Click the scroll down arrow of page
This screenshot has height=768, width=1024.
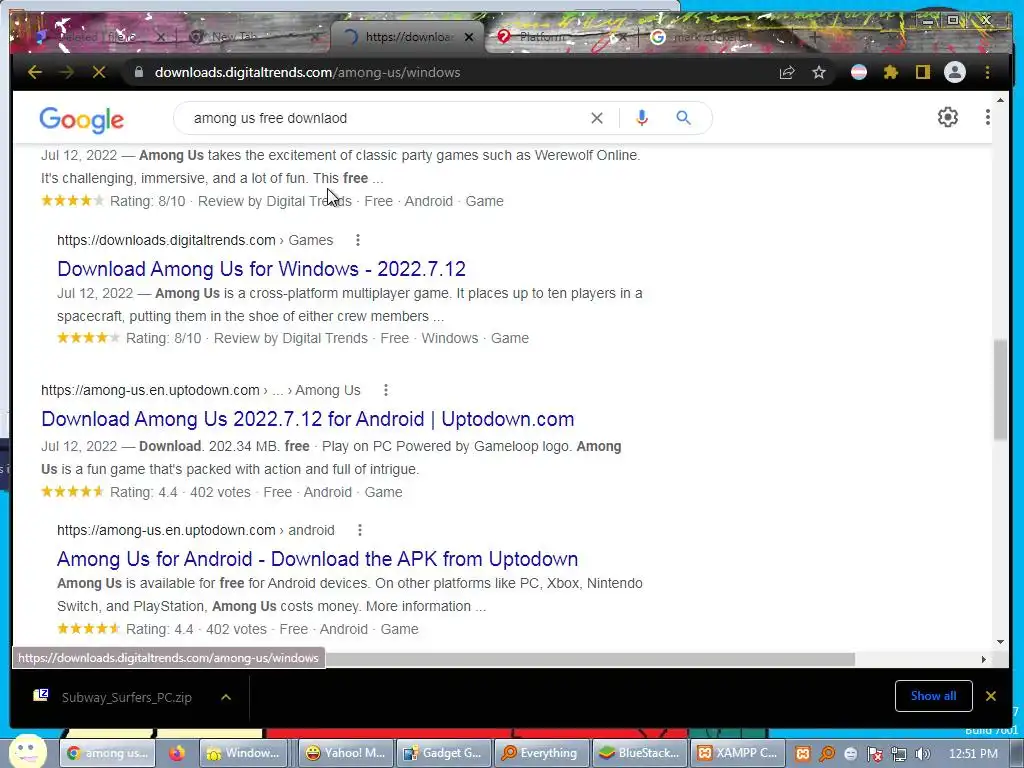point(1000,642)
